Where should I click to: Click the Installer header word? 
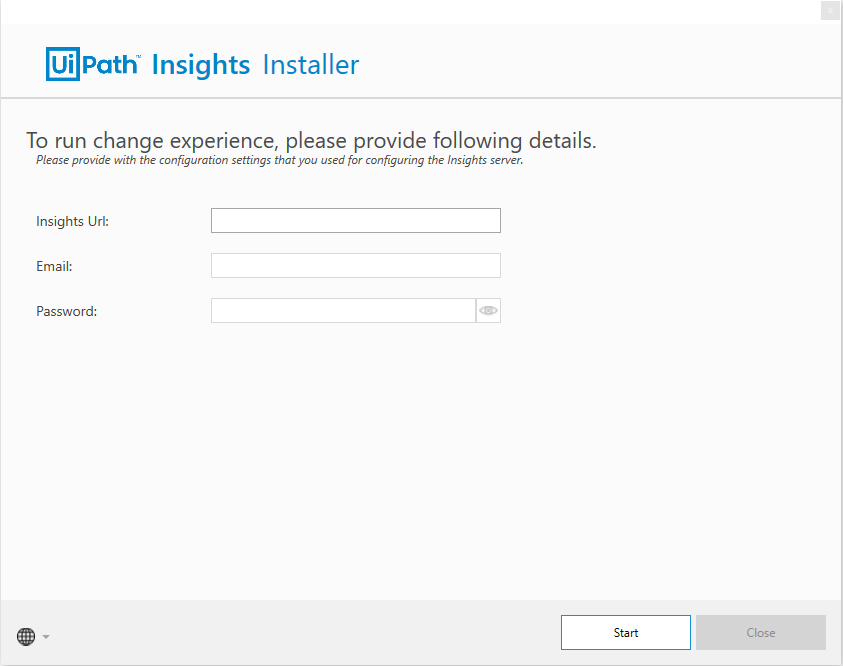[311, 65]
